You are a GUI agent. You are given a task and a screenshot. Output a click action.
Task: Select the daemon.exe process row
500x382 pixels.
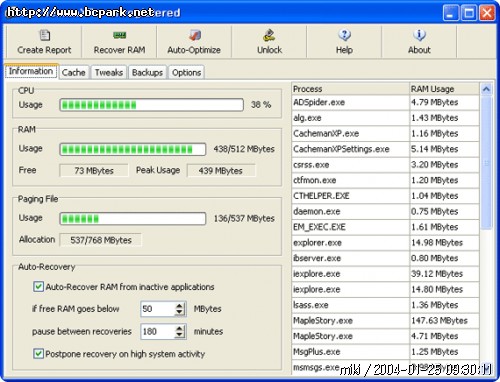click(x=385, y=212)
